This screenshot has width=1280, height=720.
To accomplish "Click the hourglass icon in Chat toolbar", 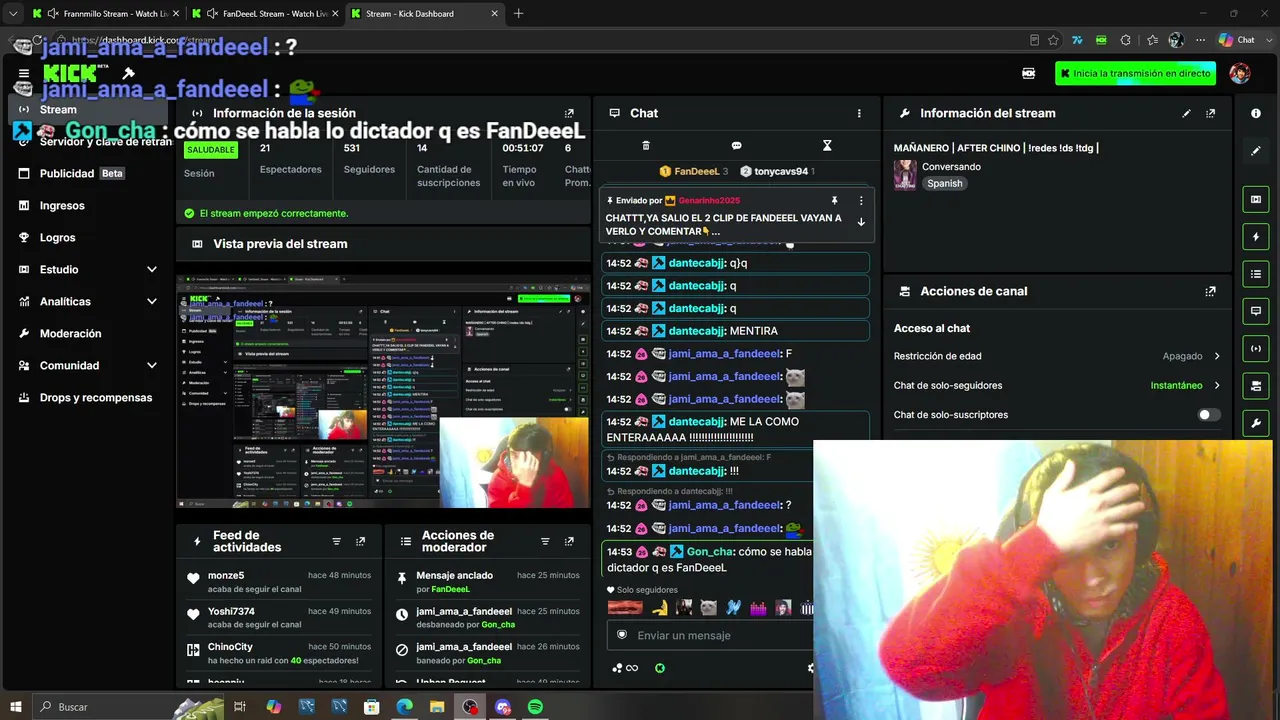I will coord(827,146).
